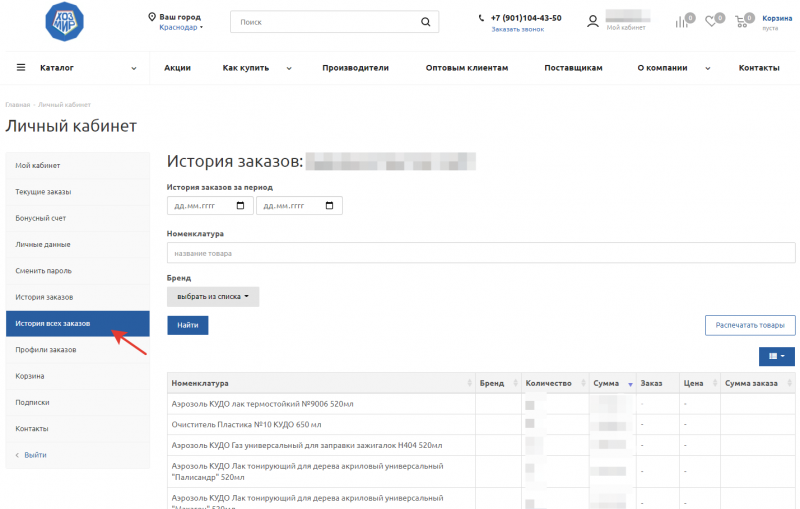Select Сменить пароль in sidebar
800x509 pixels.
[x=78, y=271]
